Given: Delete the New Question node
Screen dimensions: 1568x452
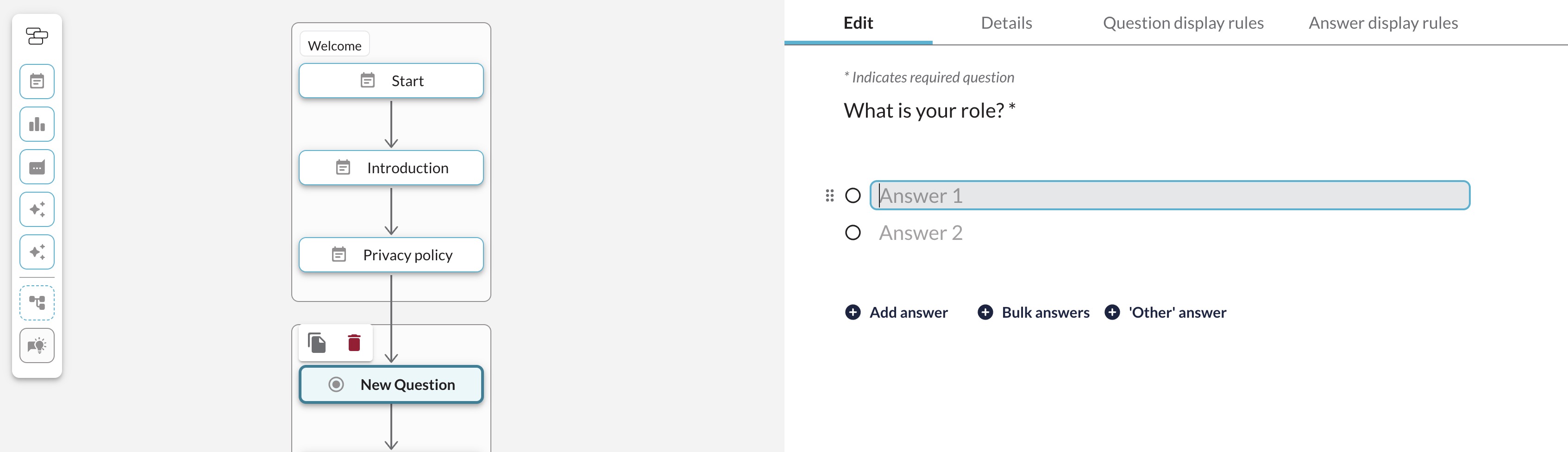Looking at the screenshot, I should coord(354,343).
